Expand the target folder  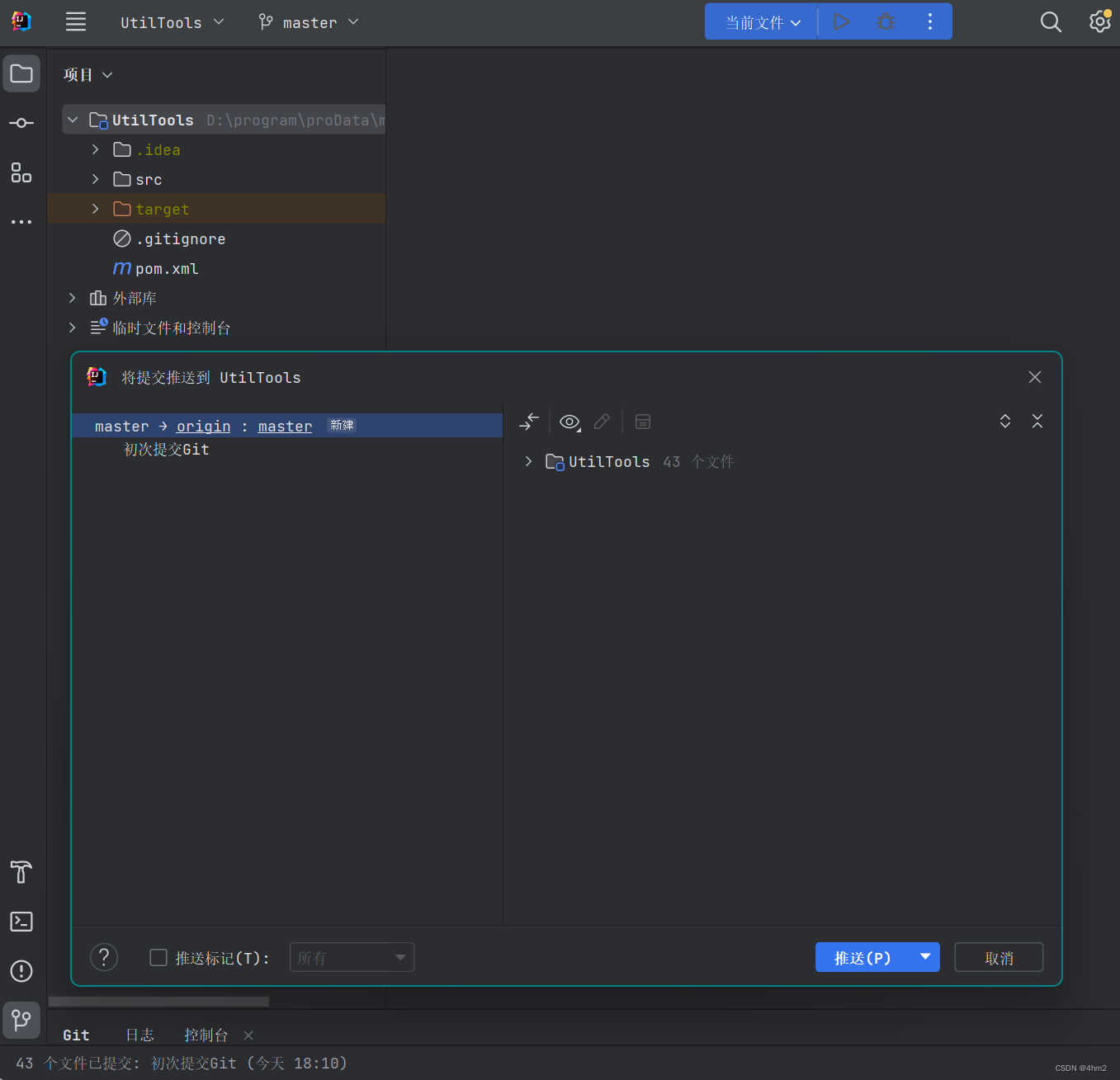click(96, 209)
